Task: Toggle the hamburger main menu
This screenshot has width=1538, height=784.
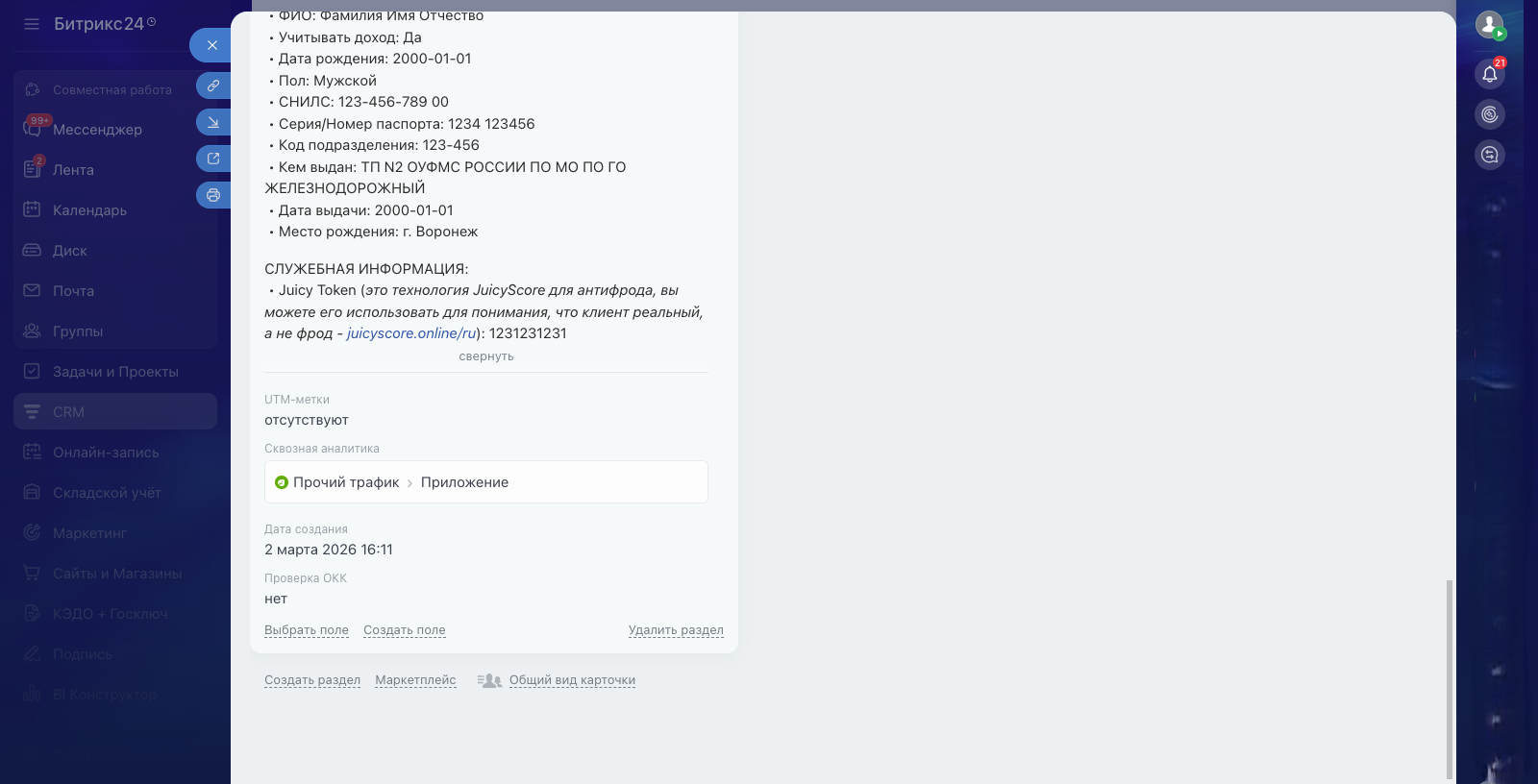Action: point(32,24)
